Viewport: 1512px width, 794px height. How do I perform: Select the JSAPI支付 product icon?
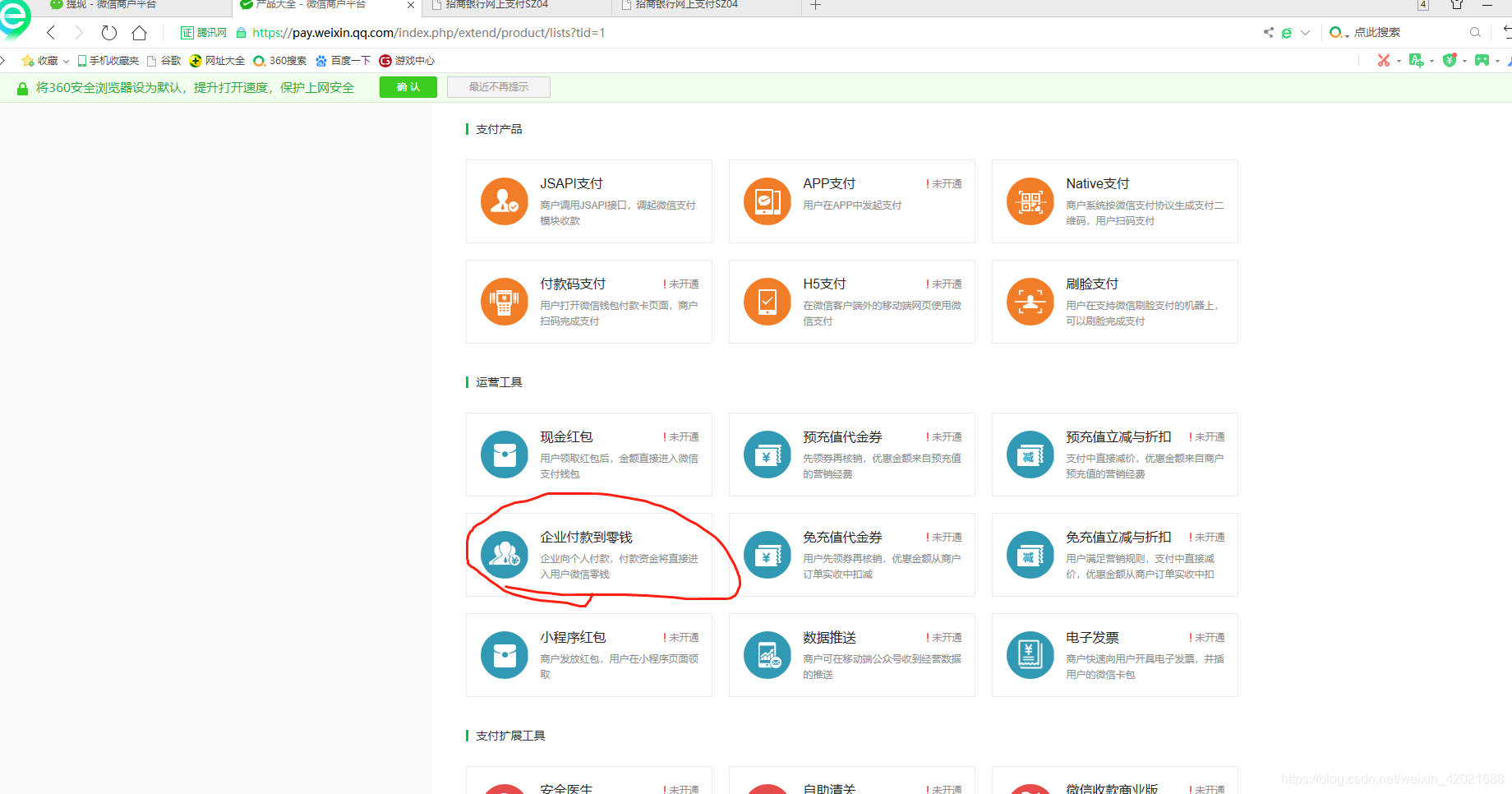pyautogui.click(x=505, y=201)
